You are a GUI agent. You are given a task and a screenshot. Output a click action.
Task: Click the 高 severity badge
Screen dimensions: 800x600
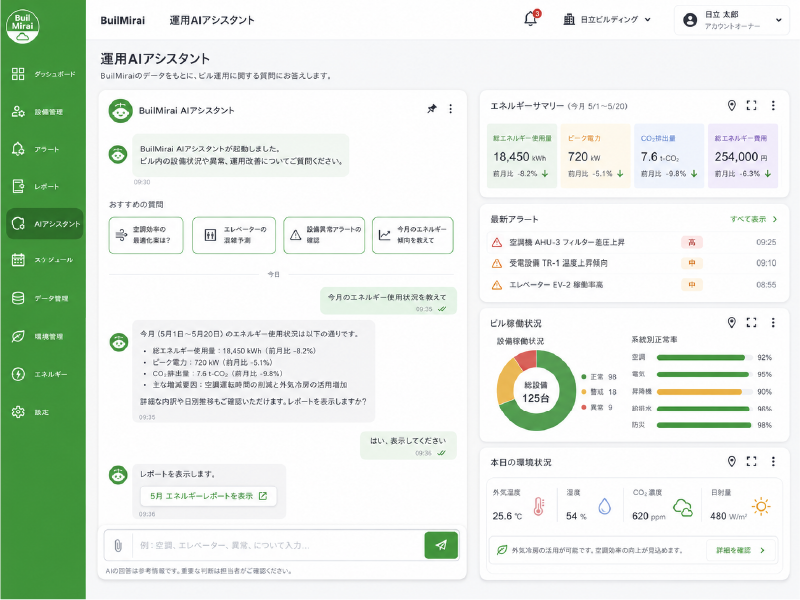pos(692,242)
